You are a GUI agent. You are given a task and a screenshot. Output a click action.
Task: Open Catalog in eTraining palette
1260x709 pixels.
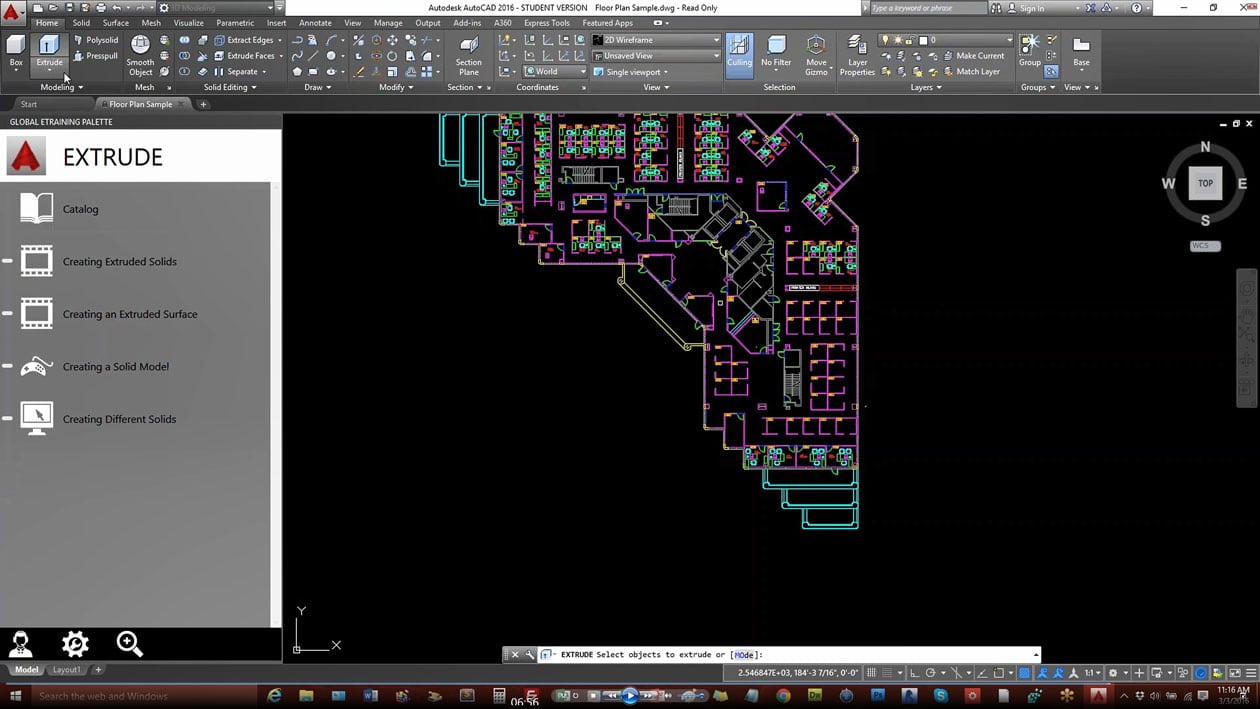click(80, 209)
